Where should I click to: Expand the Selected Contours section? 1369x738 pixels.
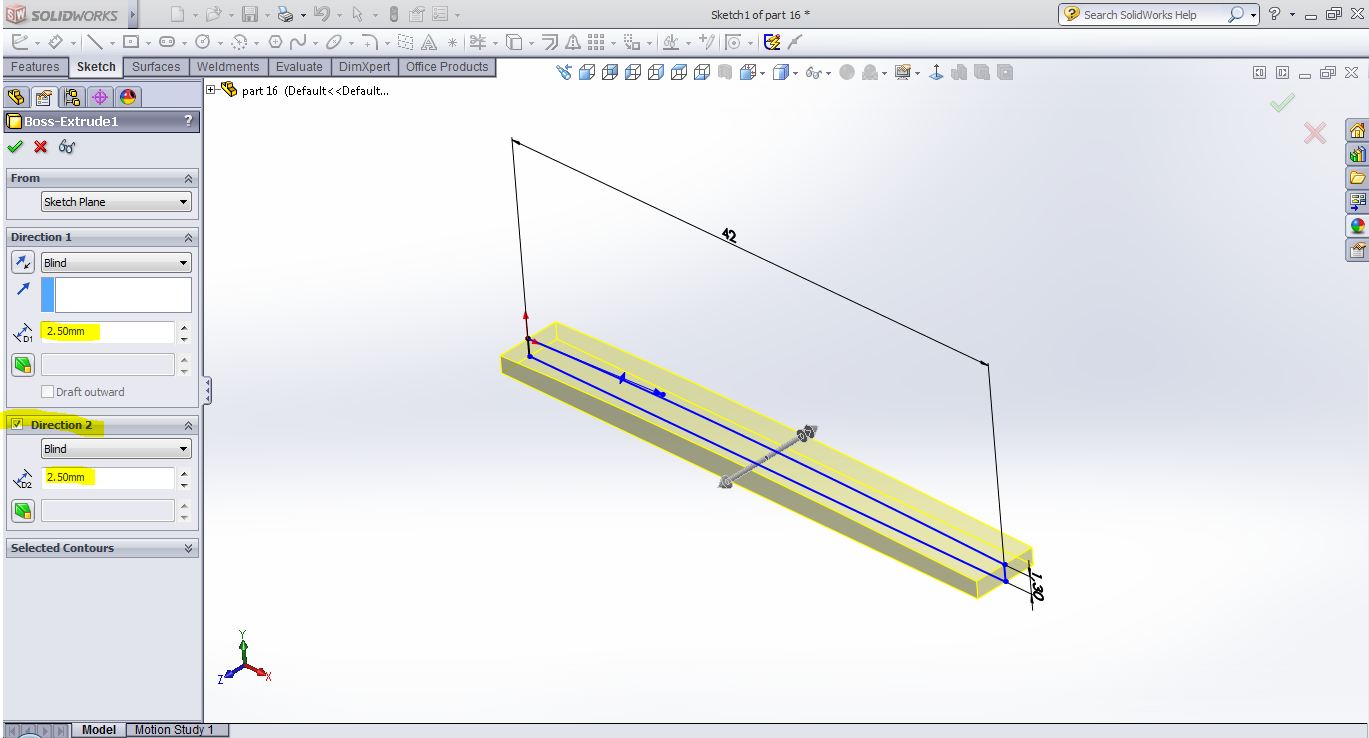(188, 548)
